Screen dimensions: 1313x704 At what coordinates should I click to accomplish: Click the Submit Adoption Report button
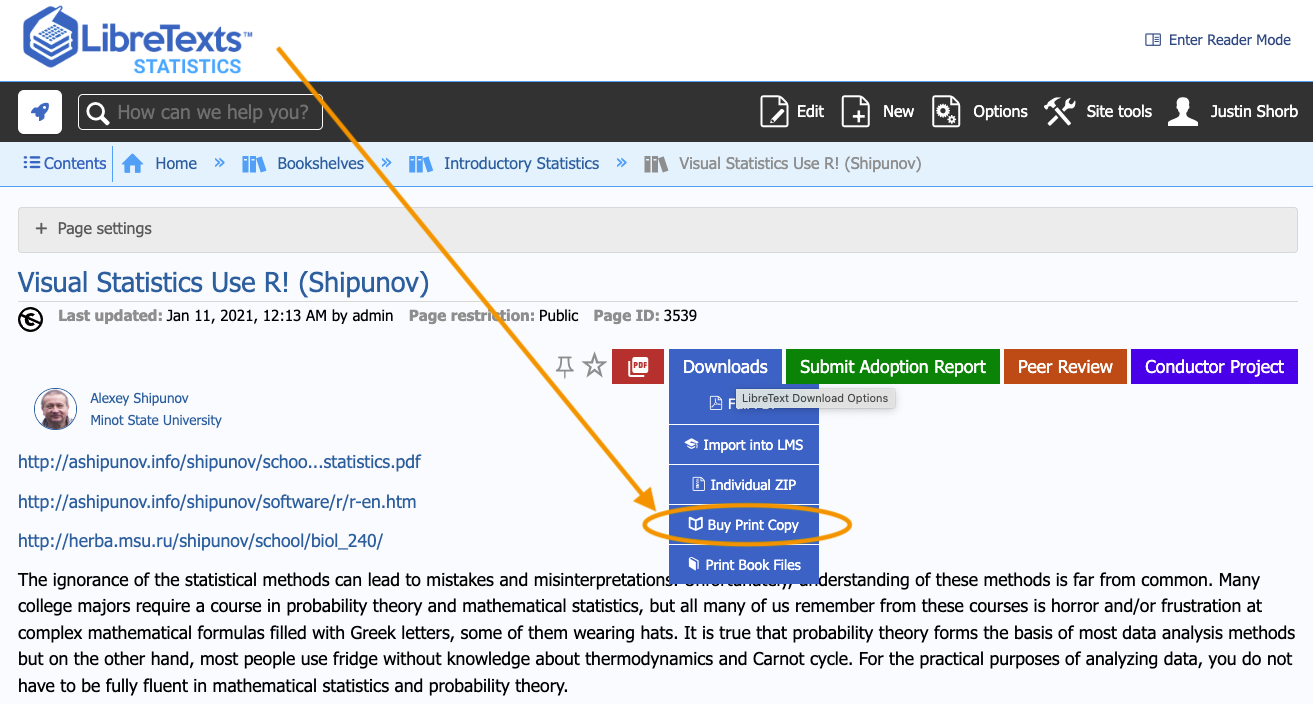(x=892, y=367)
